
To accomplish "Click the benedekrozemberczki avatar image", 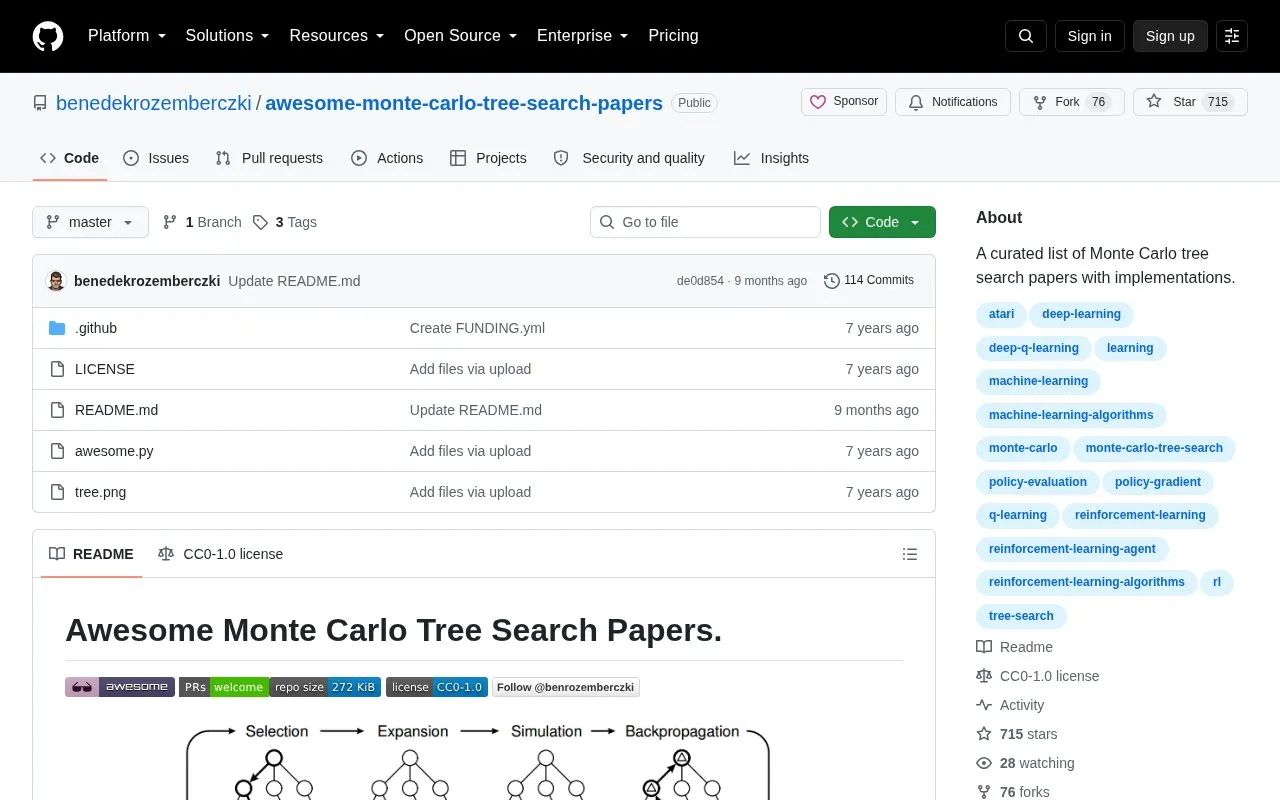I will (x=57, y=281).
